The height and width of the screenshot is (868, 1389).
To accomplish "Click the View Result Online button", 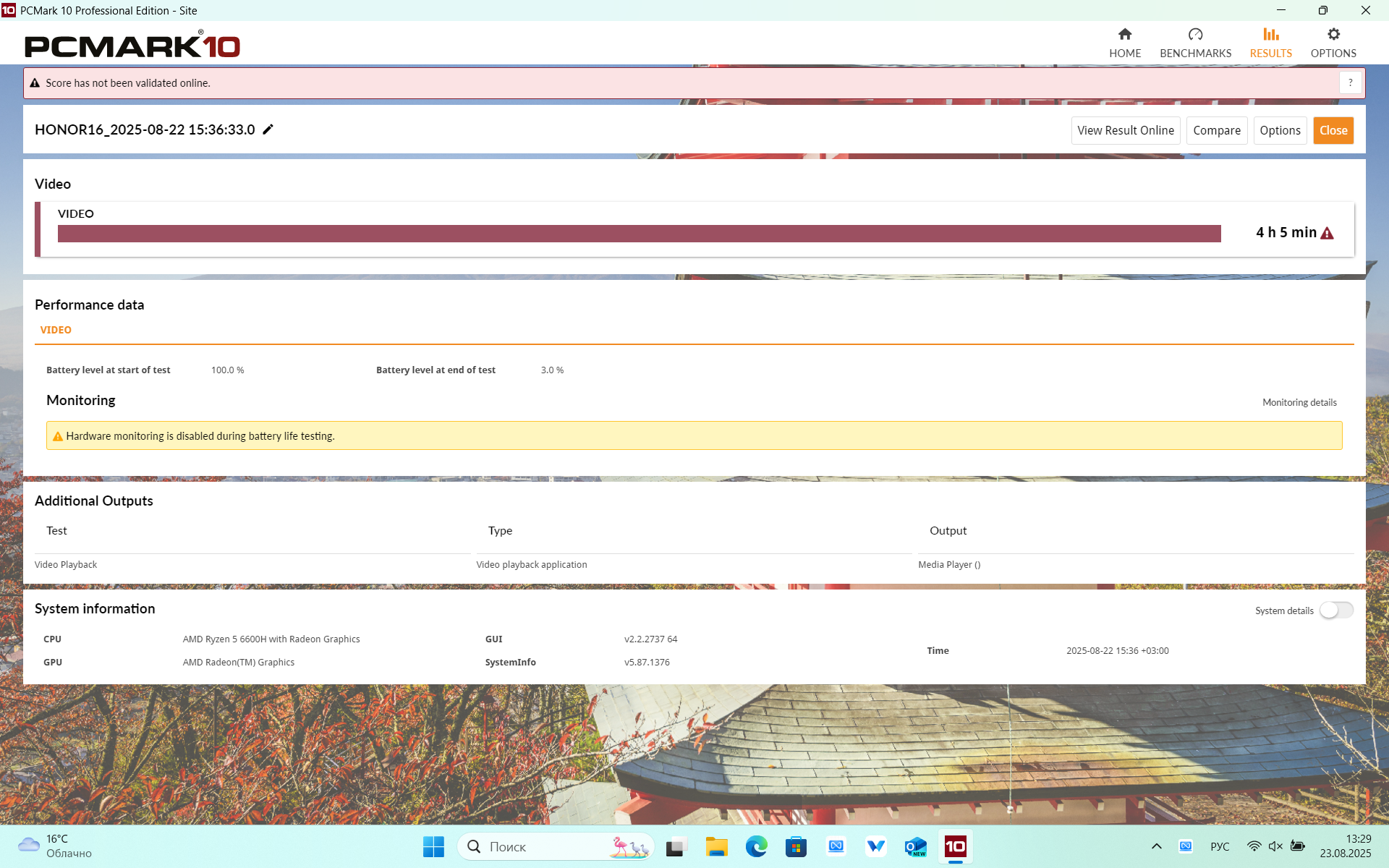I will coord(1125,130).
